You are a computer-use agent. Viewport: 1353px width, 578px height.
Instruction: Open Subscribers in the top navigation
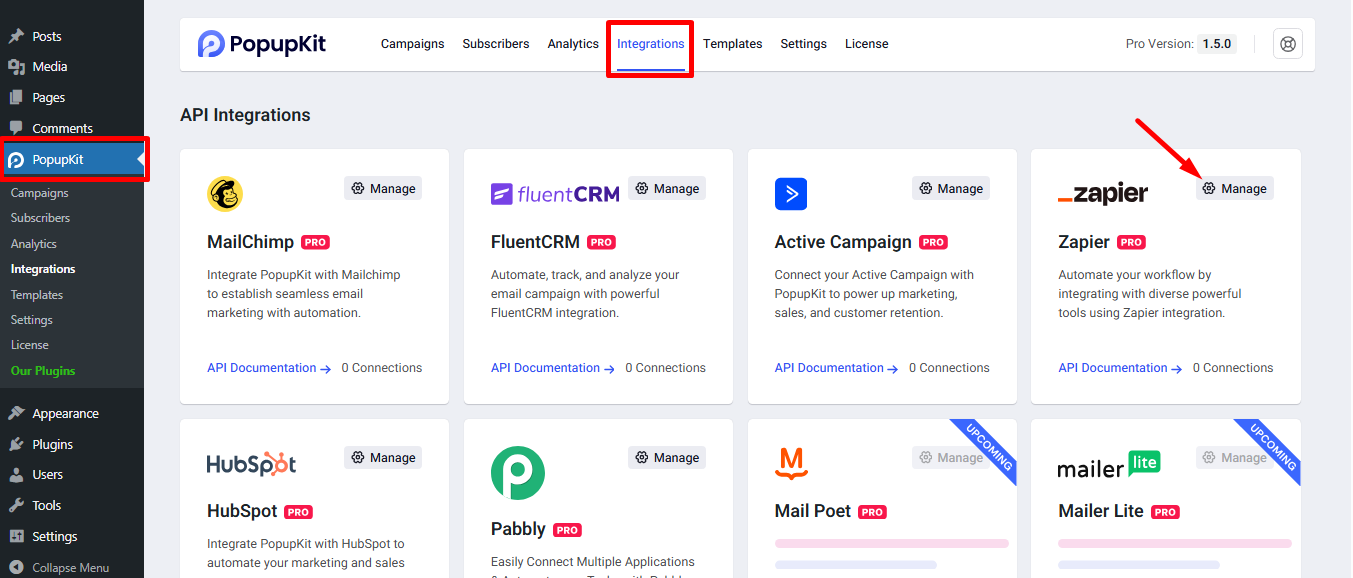tap(496, 44)
